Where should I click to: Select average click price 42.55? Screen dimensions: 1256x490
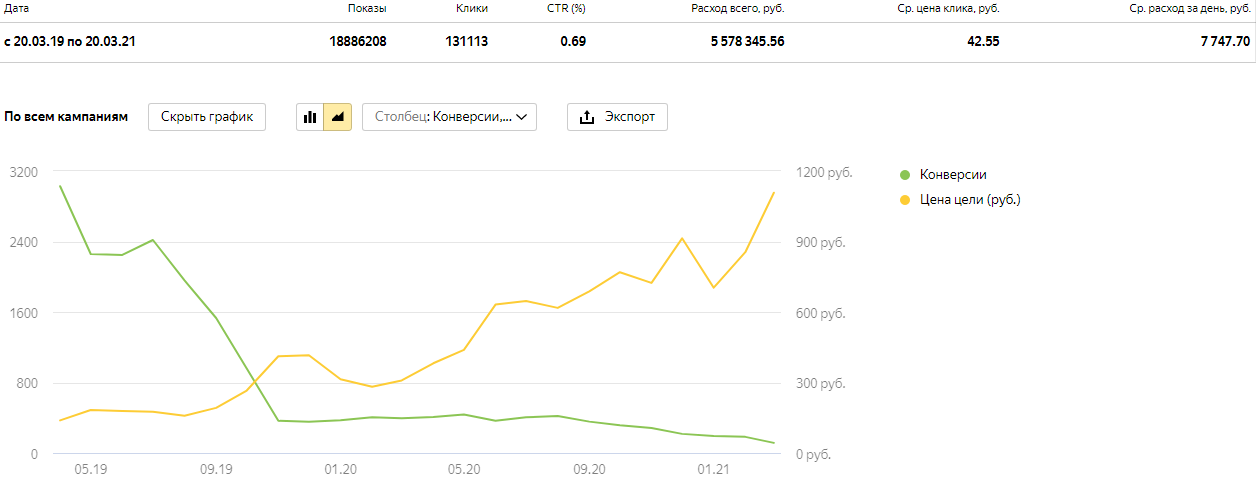983,42
